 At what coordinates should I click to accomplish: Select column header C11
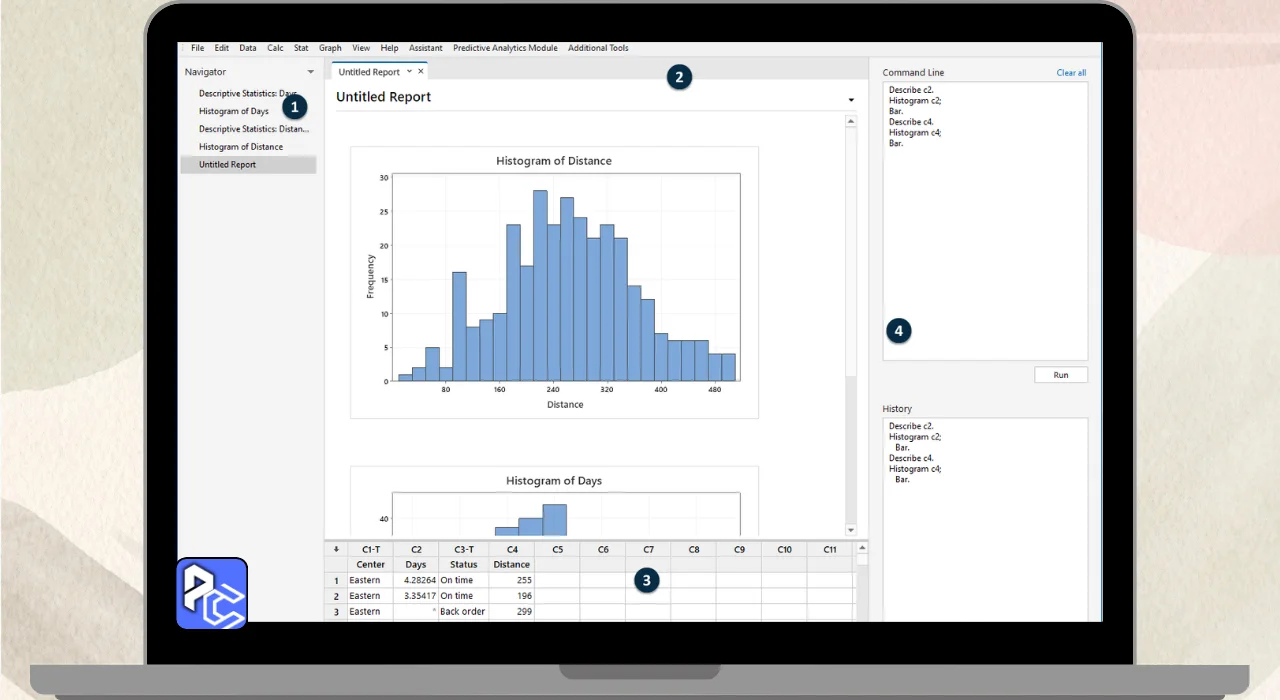click(x=830, y=549)
